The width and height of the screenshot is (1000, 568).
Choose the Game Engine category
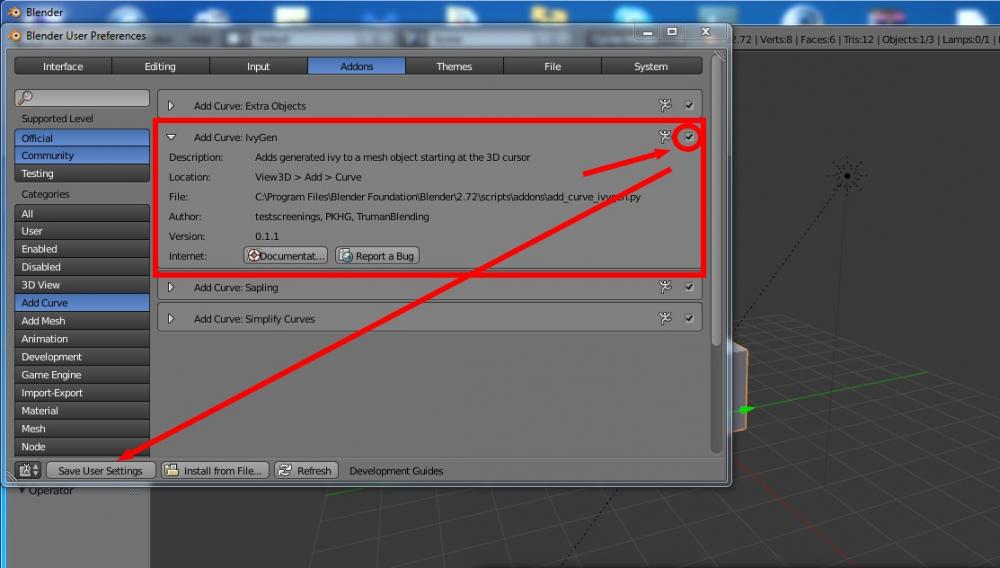[x=82, y=375]
